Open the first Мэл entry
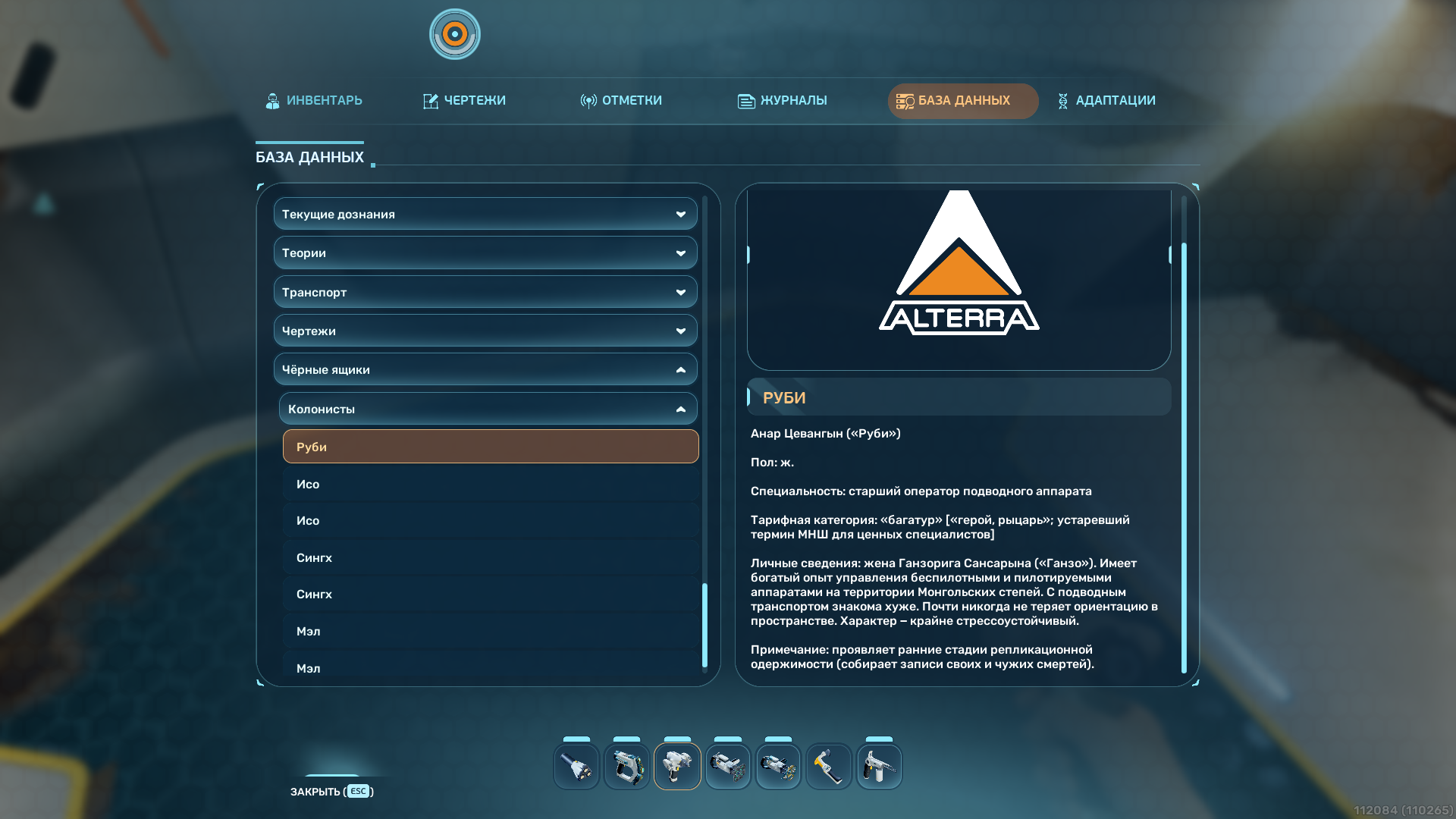 pyautogui.click(x=491, y=631)
